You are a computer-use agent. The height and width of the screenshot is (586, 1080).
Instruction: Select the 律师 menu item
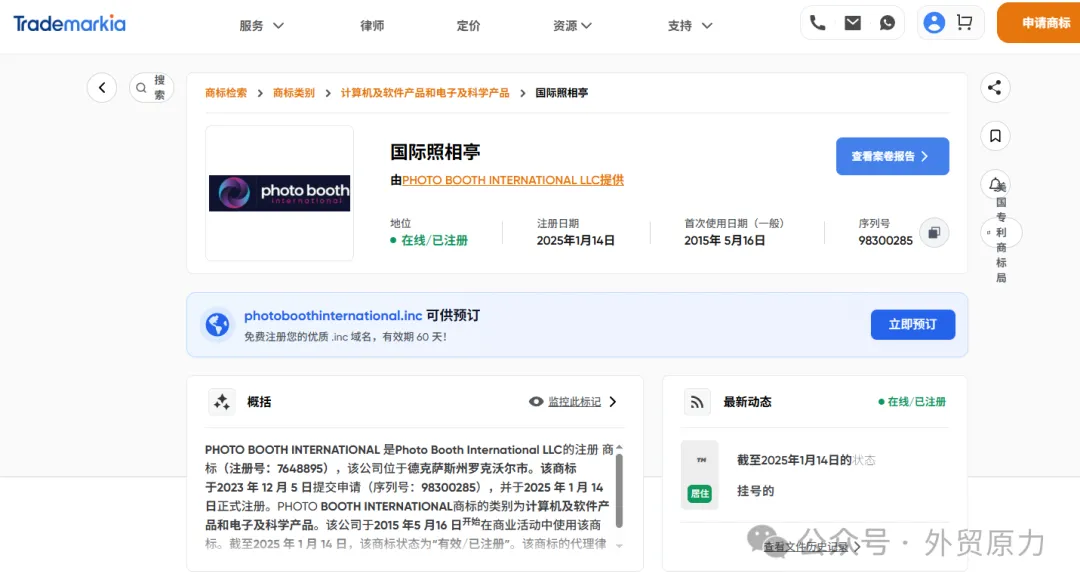pos(372,25)
